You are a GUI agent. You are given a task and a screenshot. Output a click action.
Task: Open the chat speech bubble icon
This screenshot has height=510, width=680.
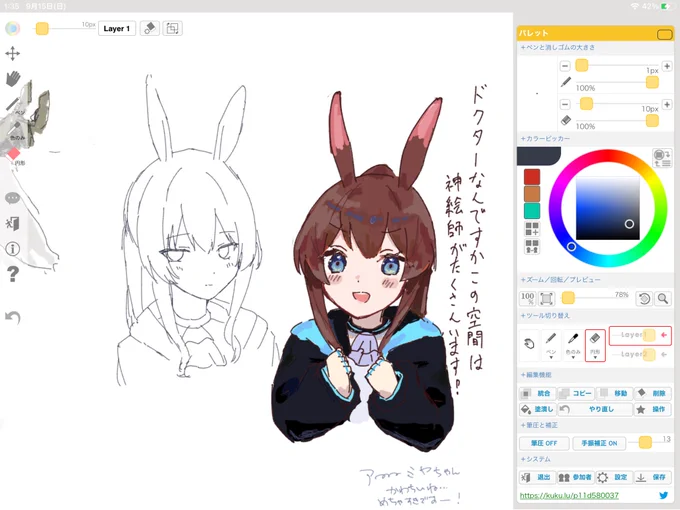coord(13,199)
